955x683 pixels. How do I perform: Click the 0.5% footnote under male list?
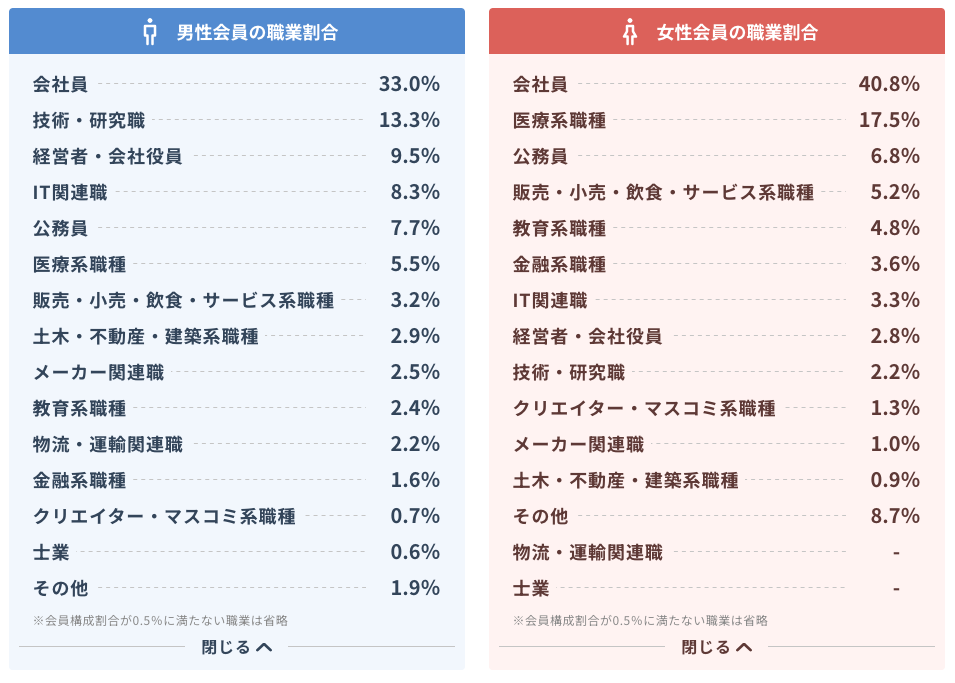click(x=160, y=620)
